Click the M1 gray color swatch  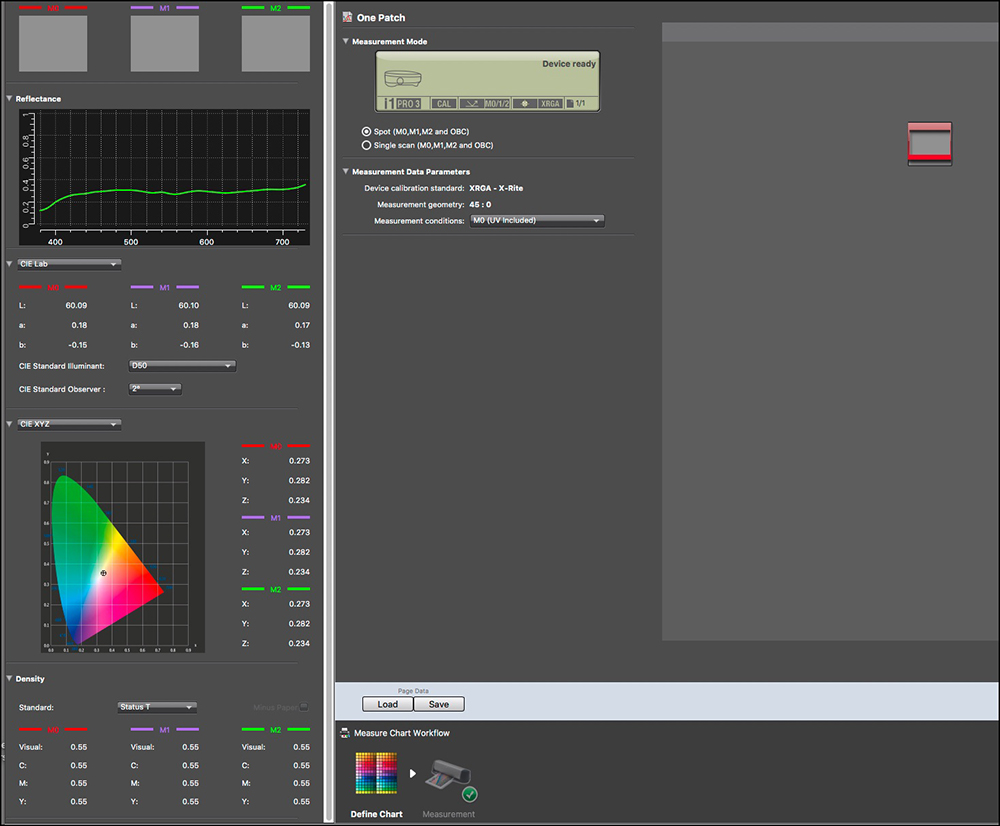pyautogui.click(x=164, y=43)
